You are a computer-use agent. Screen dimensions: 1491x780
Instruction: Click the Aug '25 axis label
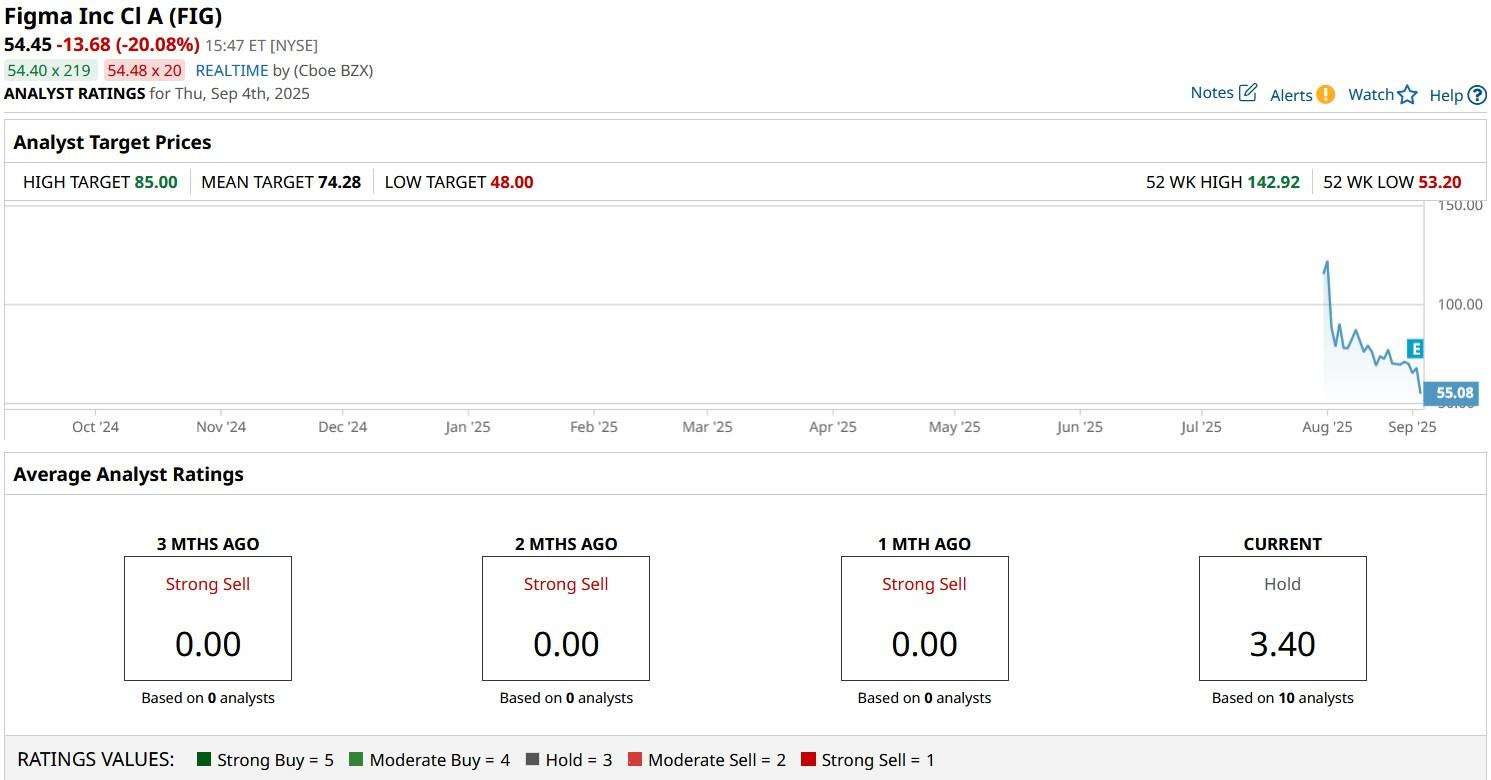tap(1327, 427)
